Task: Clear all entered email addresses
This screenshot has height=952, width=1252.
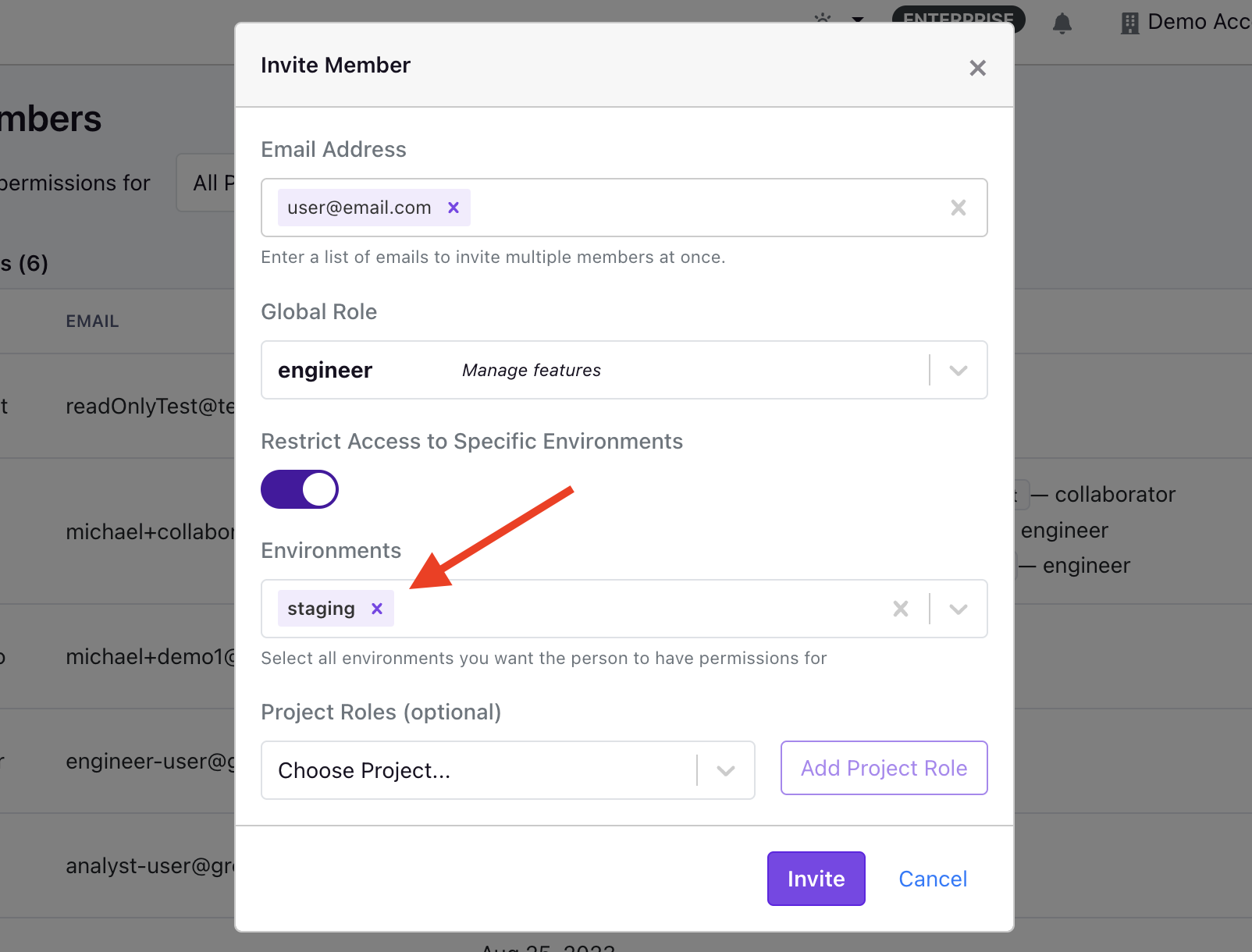Action: [959, 208]
